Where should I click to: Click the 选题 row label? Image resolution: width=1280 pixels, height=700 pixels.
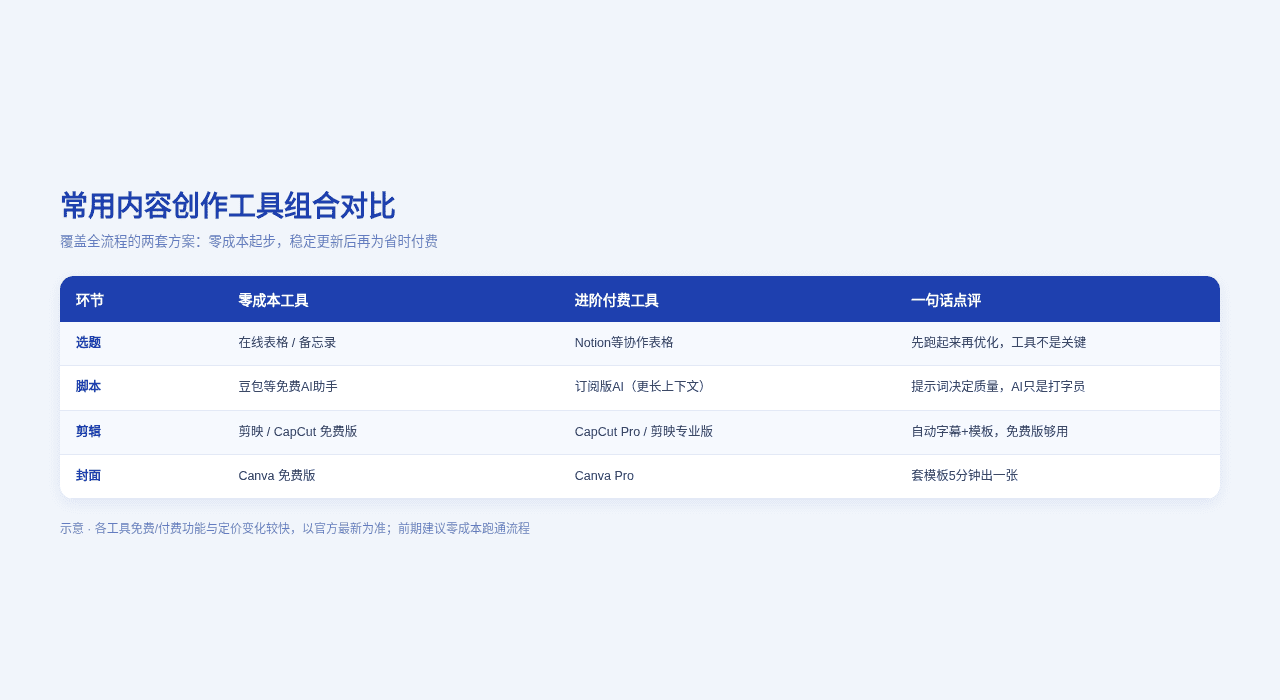(x=88, y=342)
